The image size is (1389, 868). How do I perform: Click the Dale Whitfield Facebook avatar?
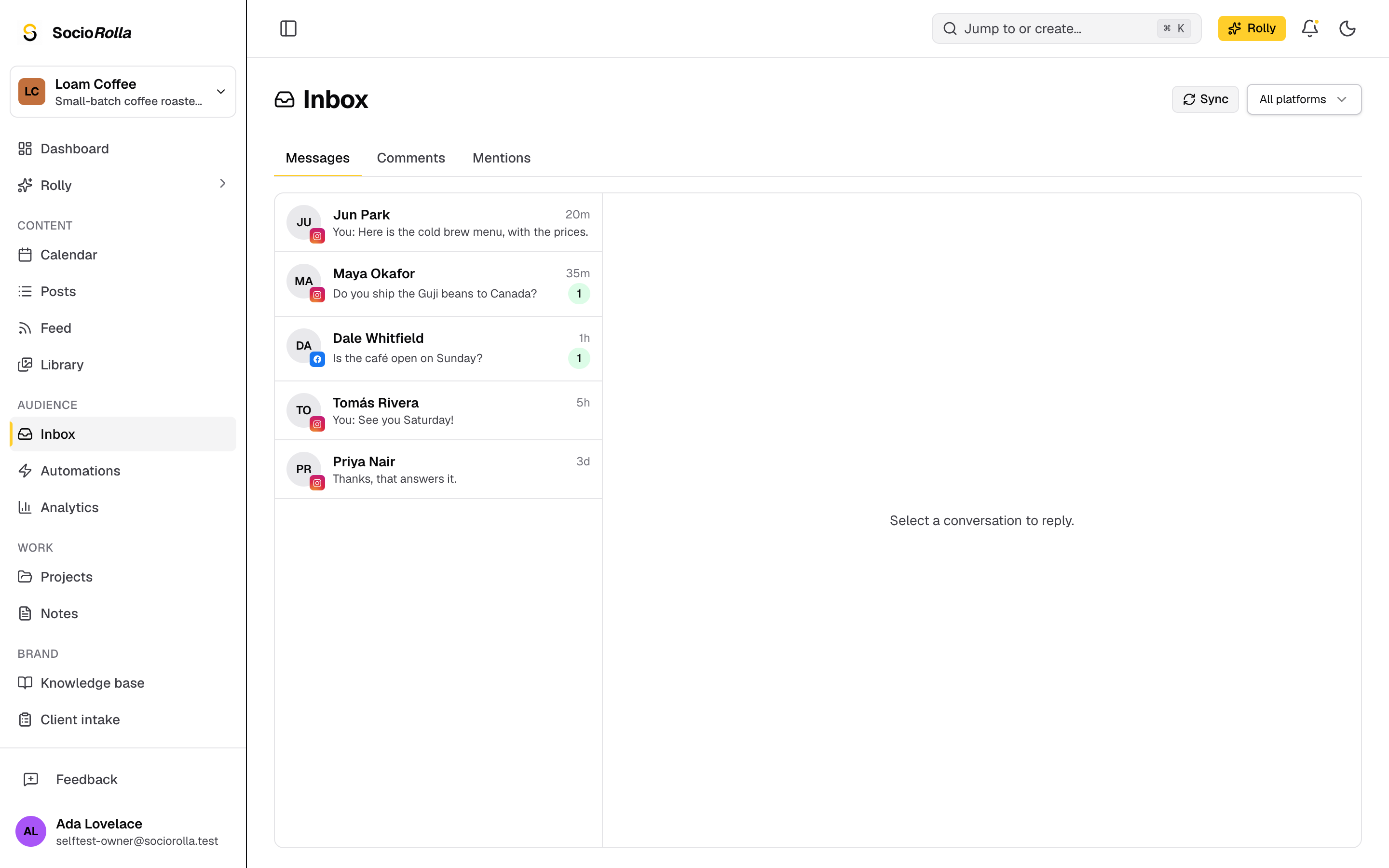tap(305, 347)
